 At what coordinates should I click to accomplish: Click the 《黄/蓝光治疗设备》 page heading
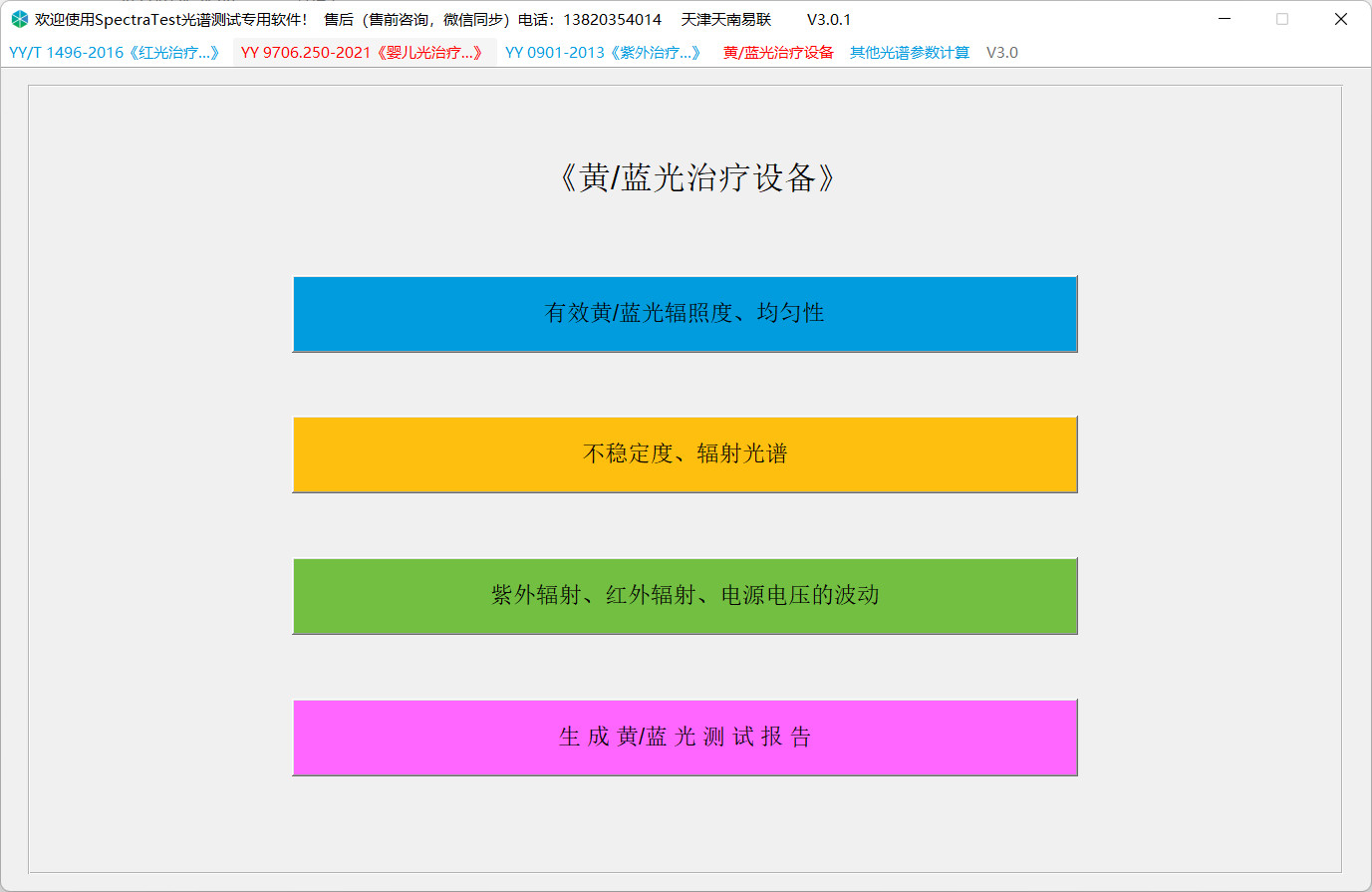[695, 178]
